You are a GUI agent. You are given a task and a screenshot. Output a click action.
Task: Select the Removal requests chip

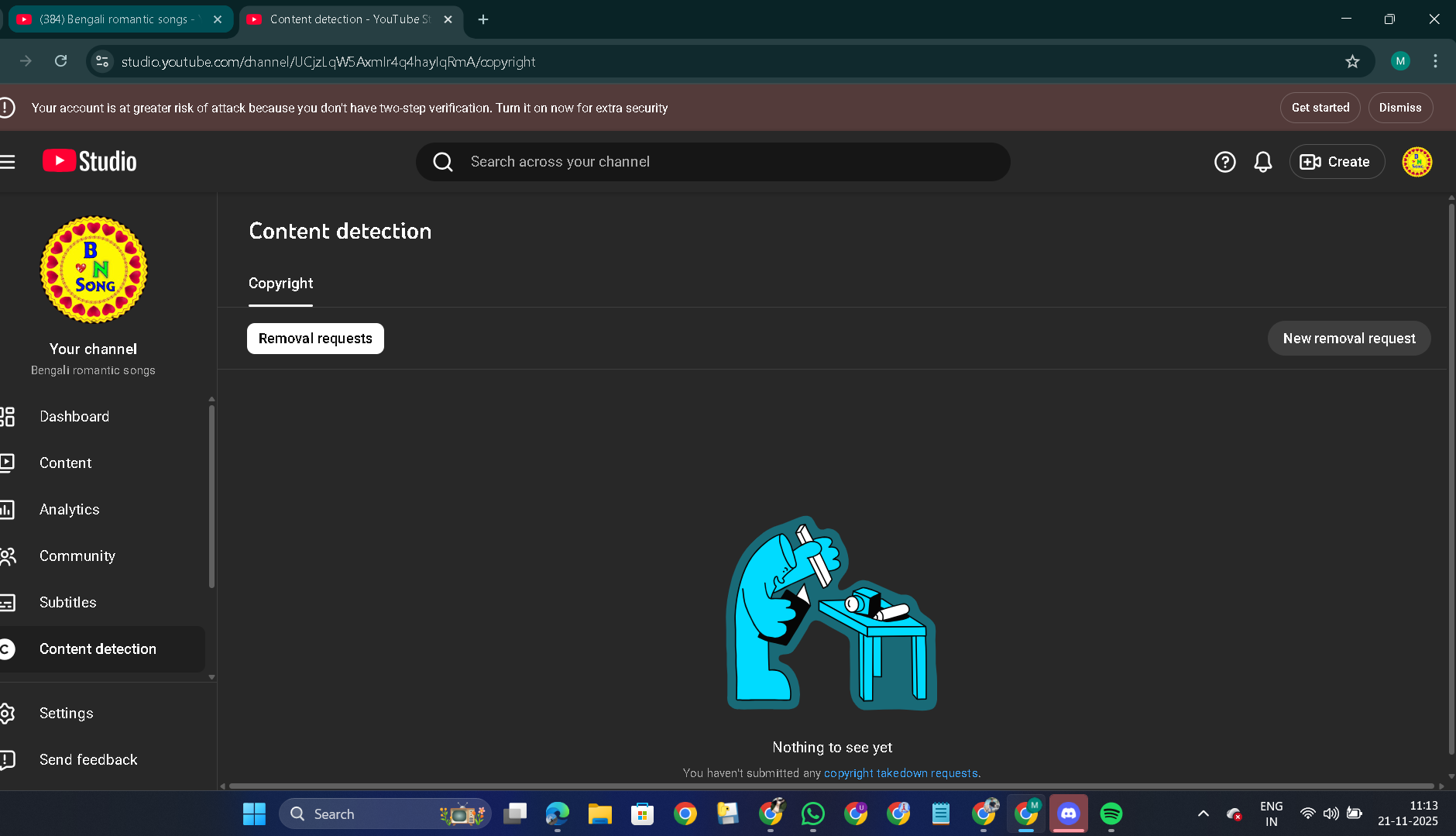[x=315, y=339]
